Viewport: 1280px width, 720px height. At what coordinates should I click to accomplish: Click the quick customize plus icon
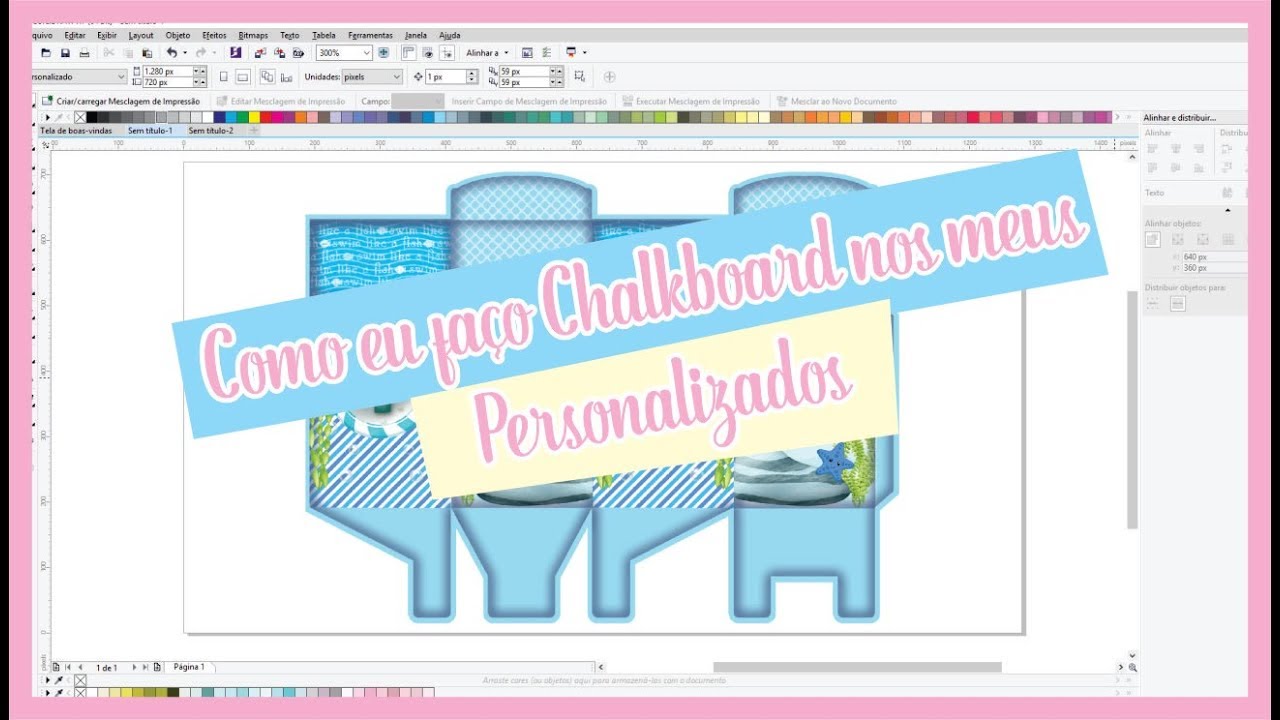tap(609, 77)
